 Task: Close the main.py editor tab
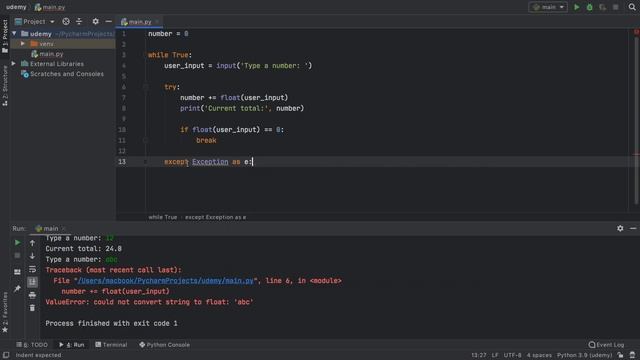pyautogui.click(x=157, y=22)
